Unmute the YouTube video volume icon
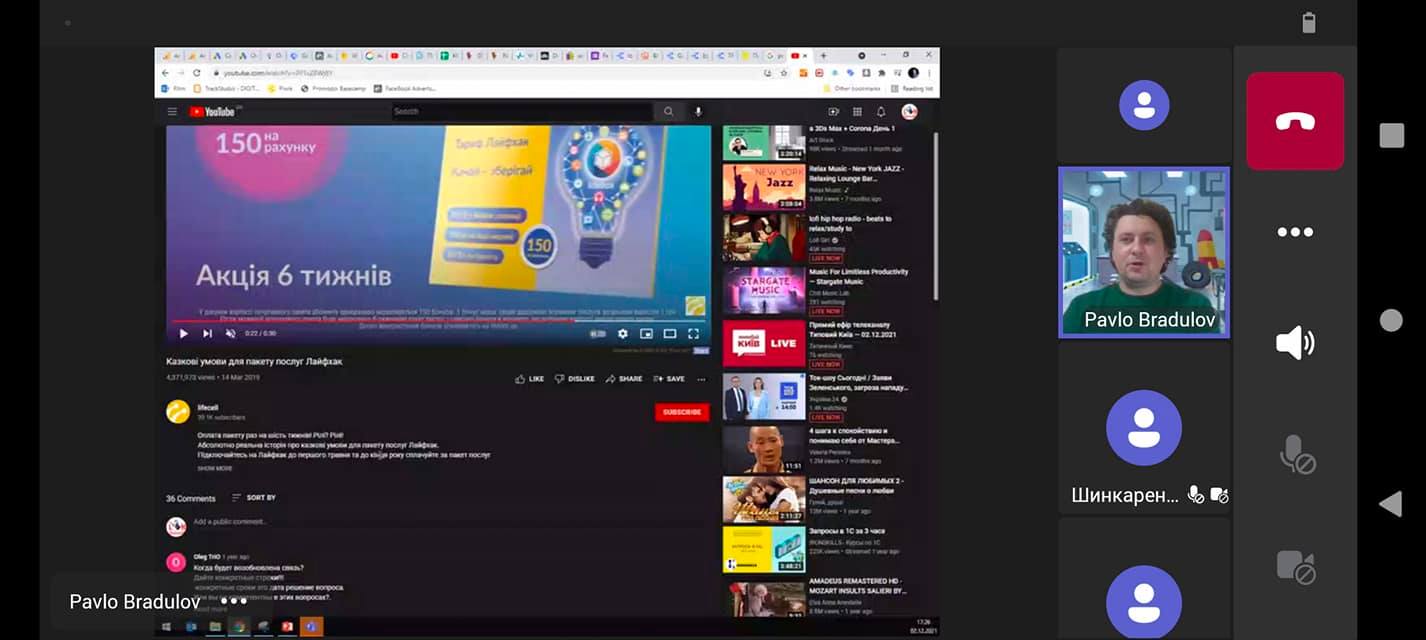Viewport: 1426px width, 640px height. [230, 334]
